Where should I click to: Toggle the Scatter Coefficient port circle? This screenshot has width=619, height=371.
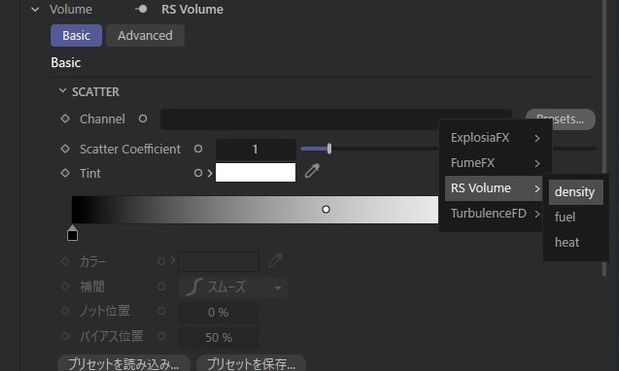(x=198, y=149)
